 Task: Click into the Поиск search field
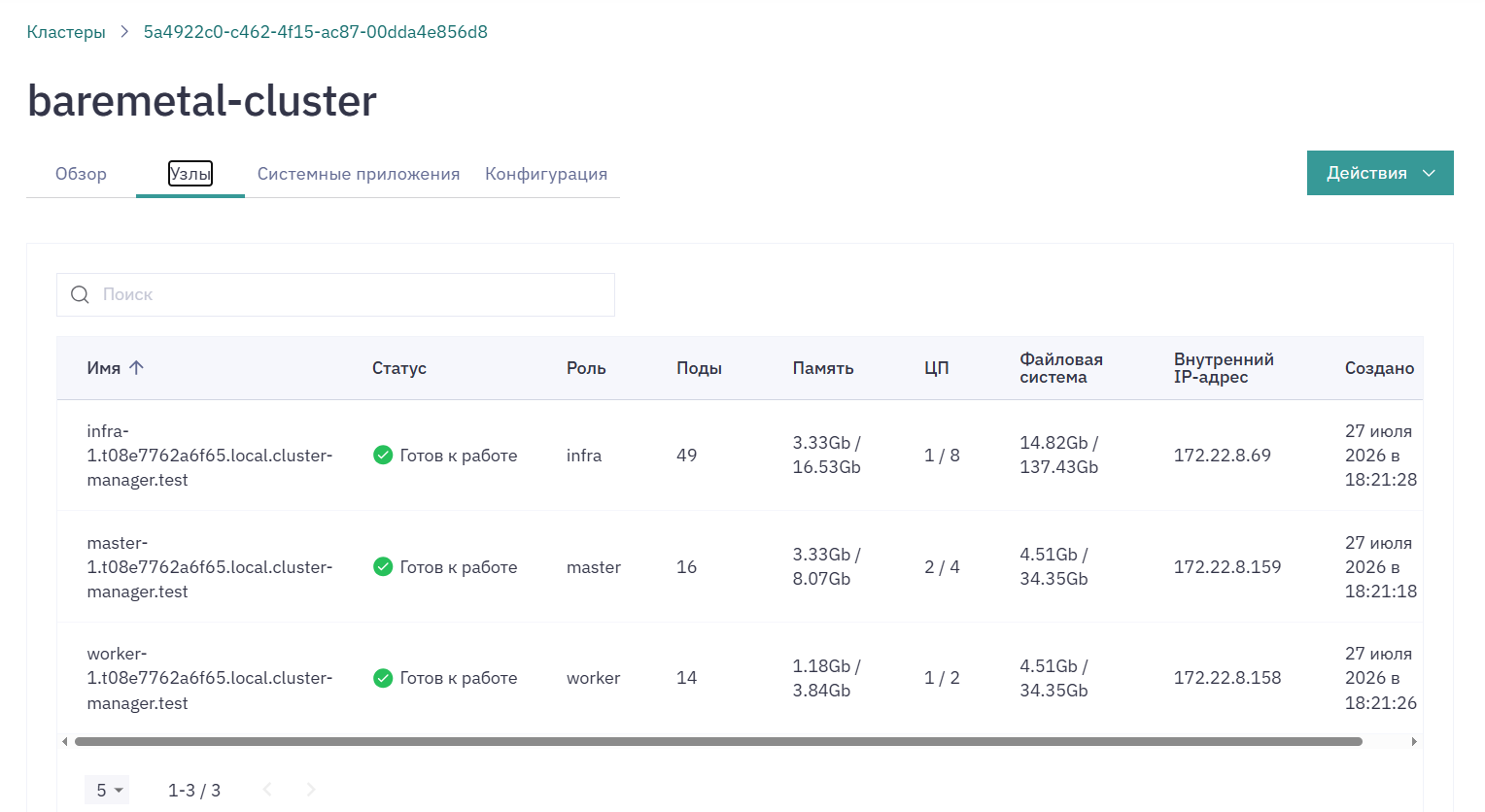pos(335,294)
